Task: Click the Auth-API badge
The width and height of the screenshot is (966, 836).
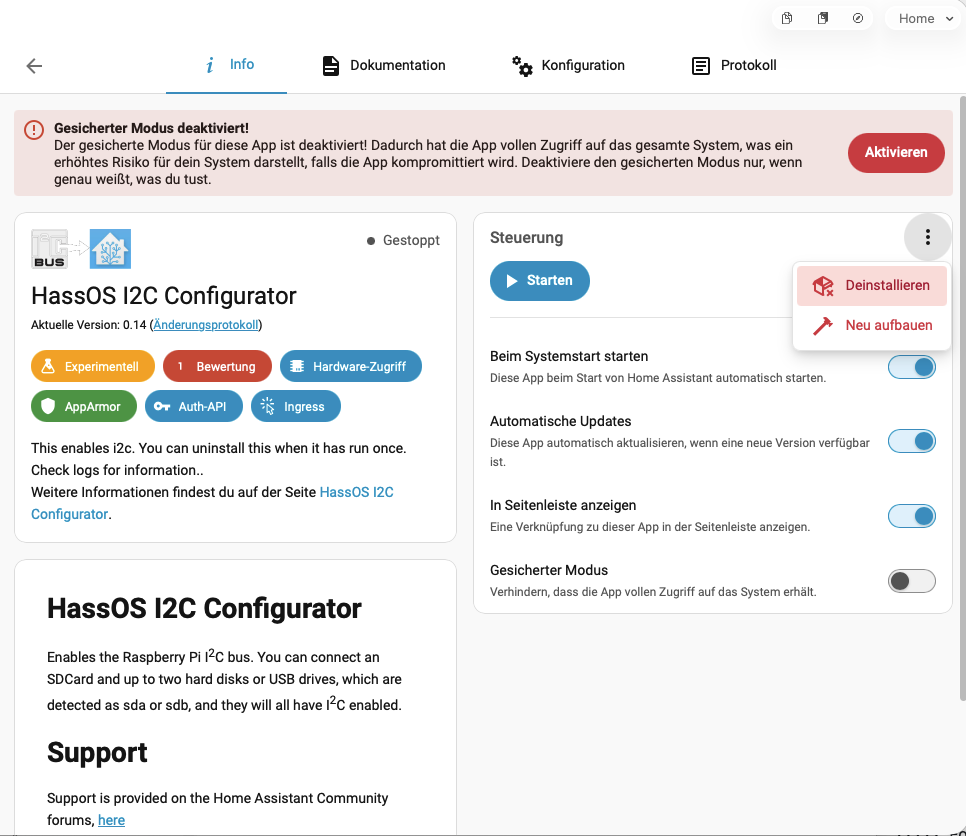Action: coord(193,407)
